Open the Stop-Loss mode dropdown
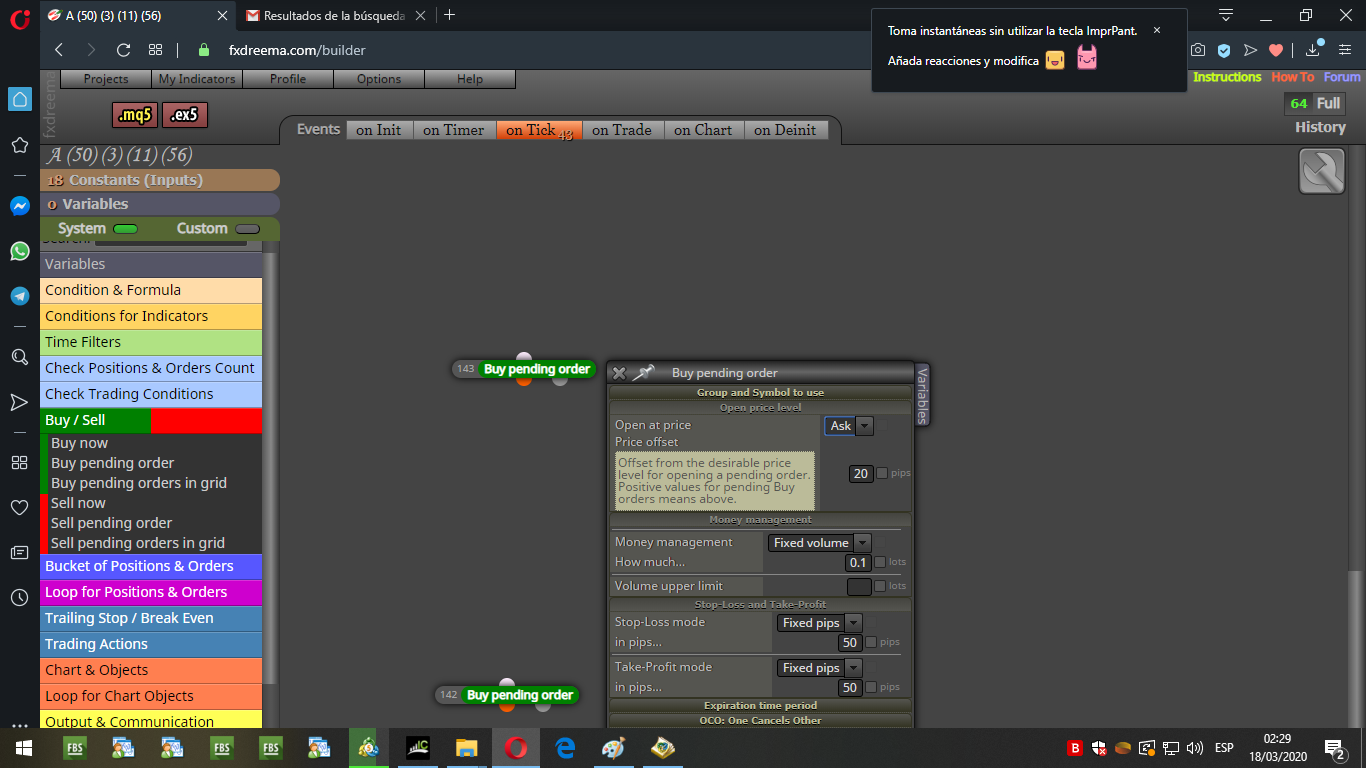Screen dimensions: 1366x768 (819, 623)
